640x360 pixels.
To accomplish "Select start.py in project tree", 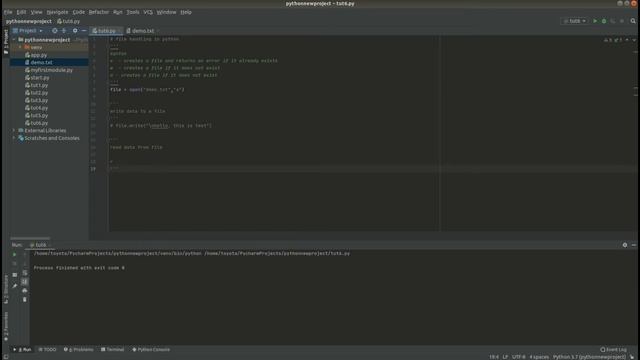I will (x=37, y=78).
